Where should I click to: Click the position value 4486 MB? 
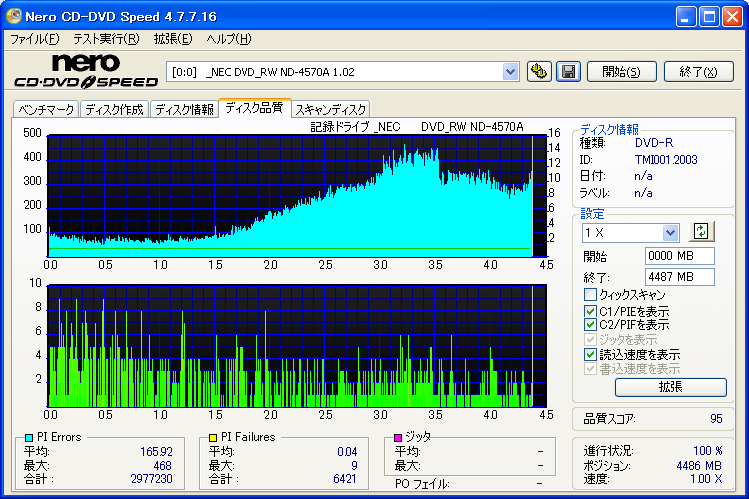[x=699, y=466]
